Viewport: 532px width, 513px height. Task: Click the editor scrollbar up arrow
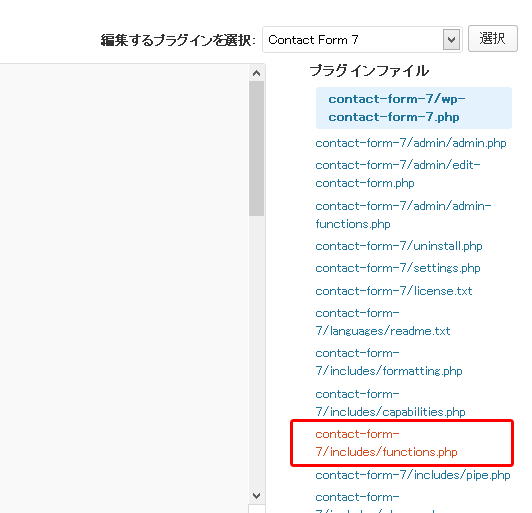tap(256, 73)
